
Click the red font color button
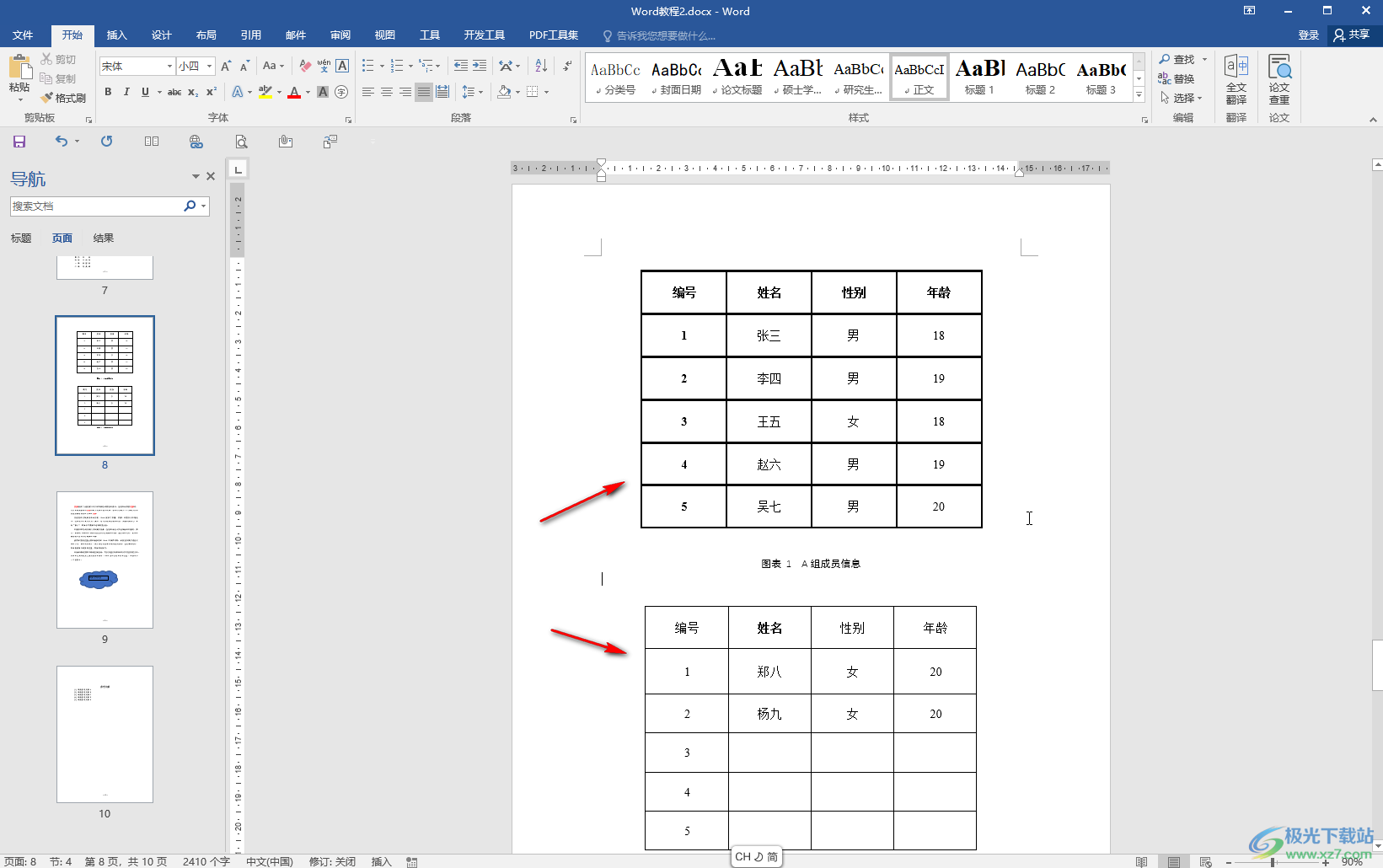294,92
